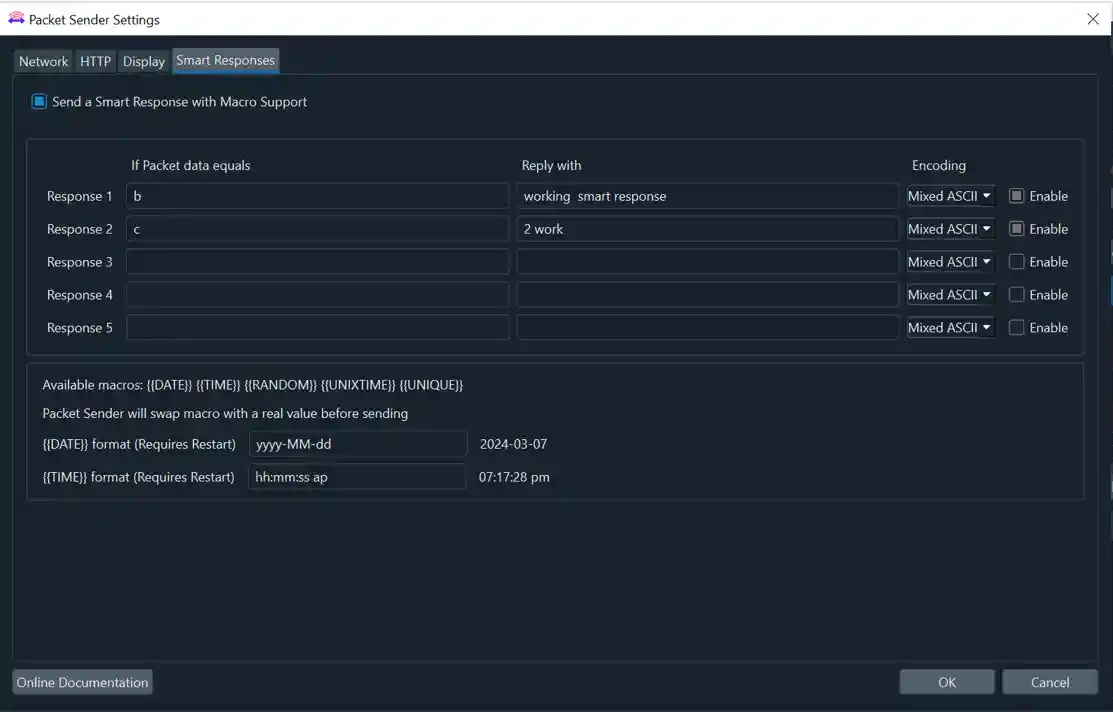Select the Smart Responses tab
The width and height of the screenshot is (1113, 712).
coord(225,60)
